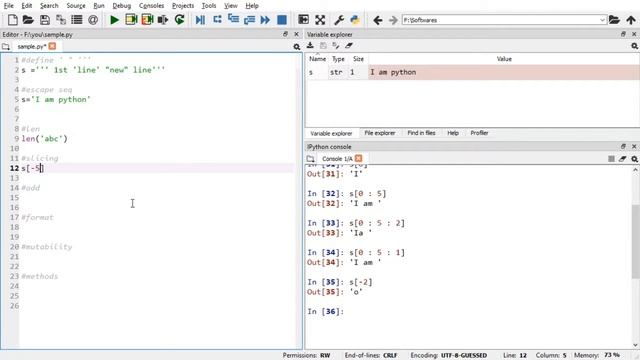The width and height of the screenshot is (640, 360).
Task: Run the current line in the debugger
Action: click(217, 19)
